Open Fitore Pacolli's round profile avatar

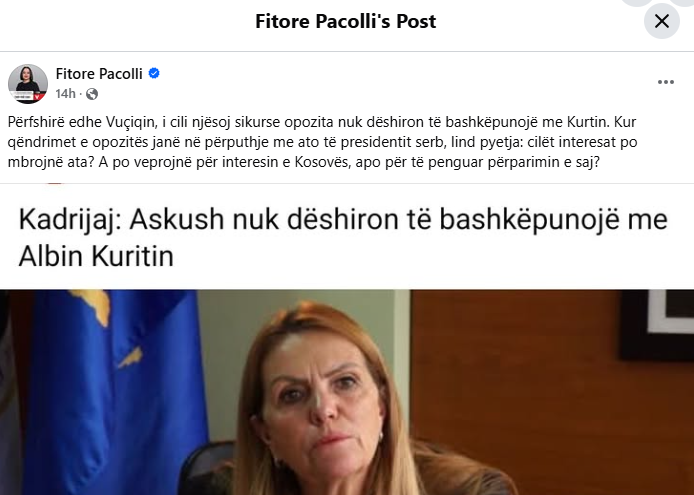(x=28, y=84)
